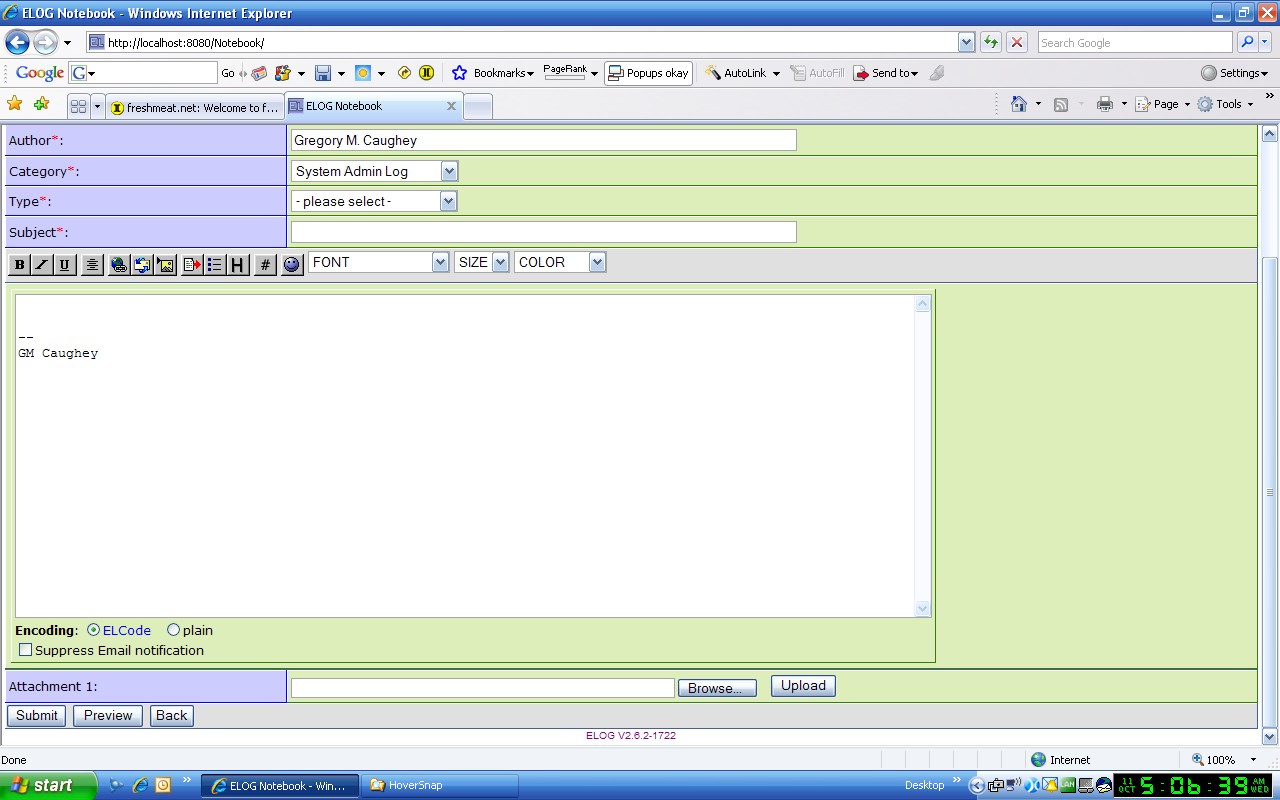The image size is (1280, 800).
Task: Open the Category dropdown
Action: pyautogui.click(x=374, y=171)
